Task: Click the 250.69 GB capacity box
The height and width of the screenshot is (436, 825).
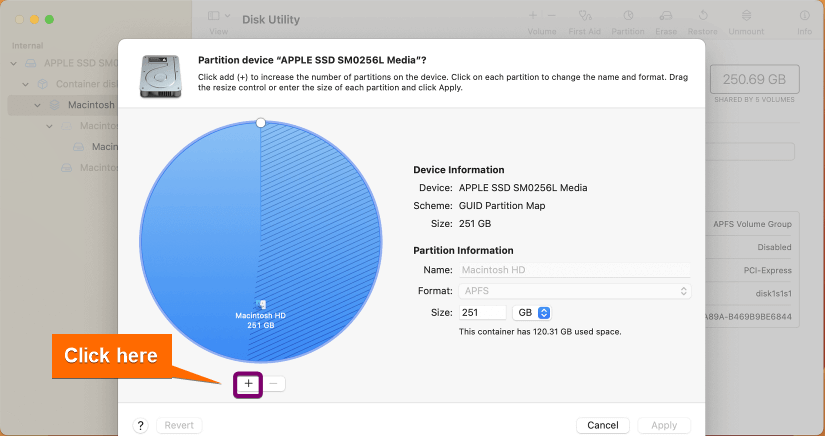Action: click(x=754, y=79)
